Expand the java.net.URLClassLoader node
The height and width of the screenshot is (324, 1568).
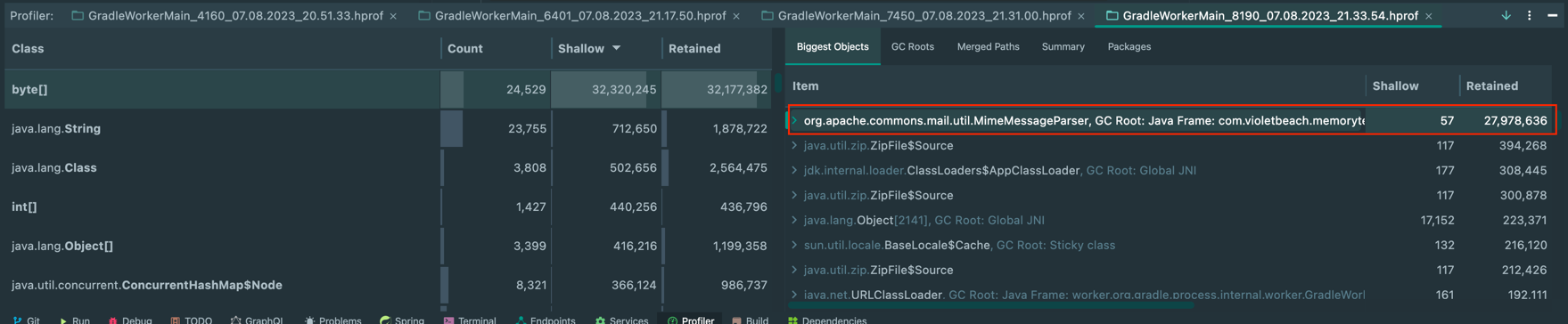click(794, 295)
